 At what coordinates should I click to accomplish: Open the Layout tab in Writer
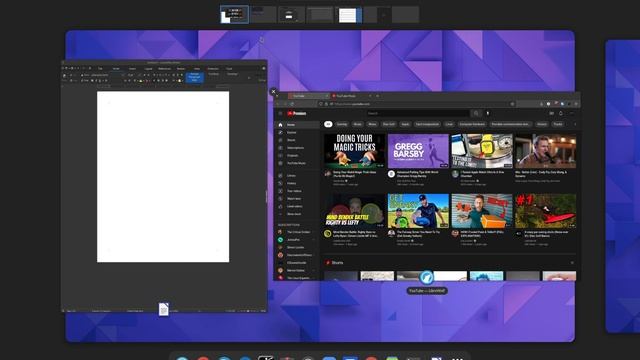coord(148,69)
